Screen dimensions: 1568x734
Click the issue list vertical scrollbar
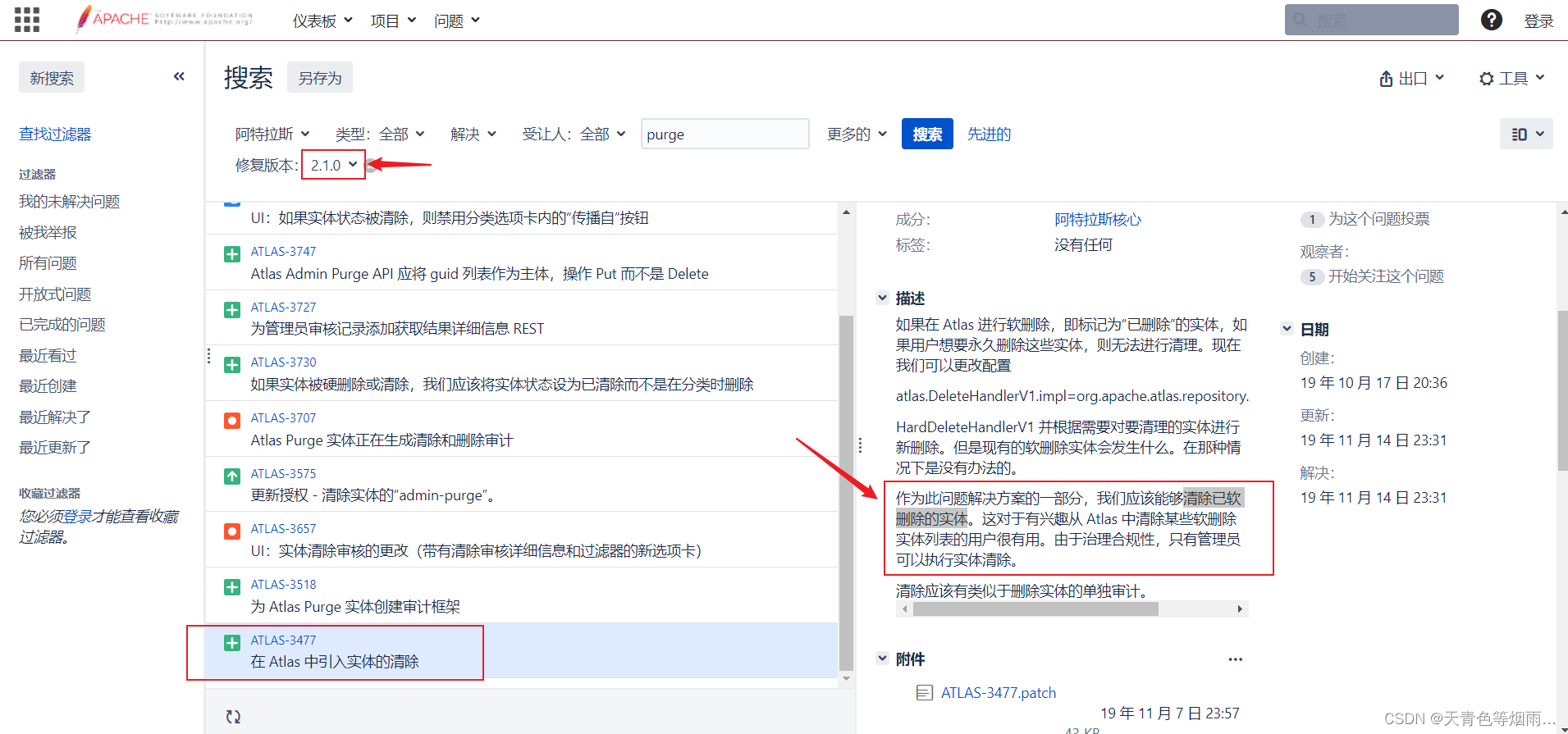pyautogui.click(x=846, y=492)
